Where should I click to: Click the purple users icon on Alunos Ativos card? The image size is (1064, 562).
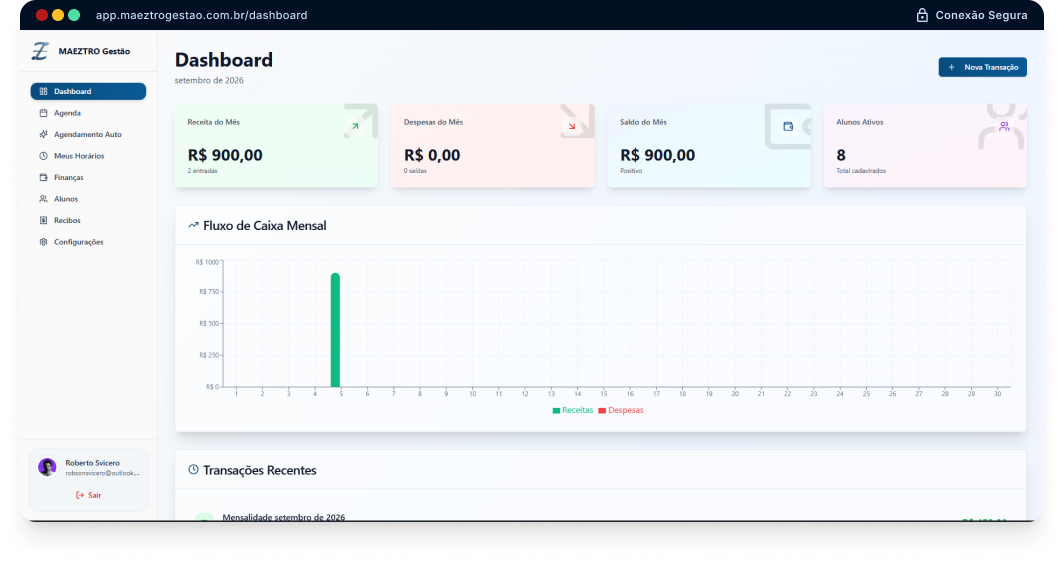[1004, 126]
